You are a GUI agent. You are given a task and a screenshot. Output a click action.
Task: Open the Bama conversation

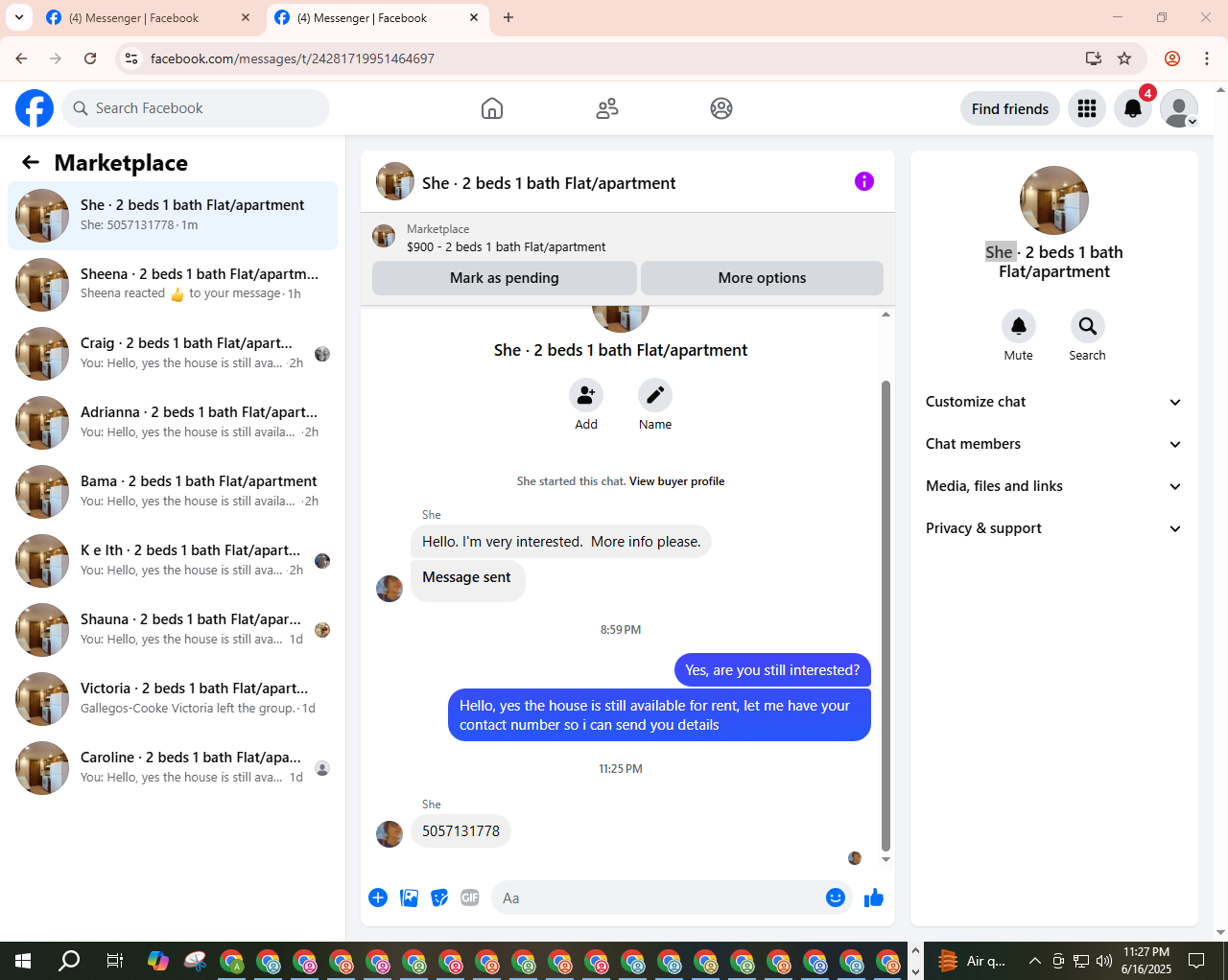[x=173, y=492]
